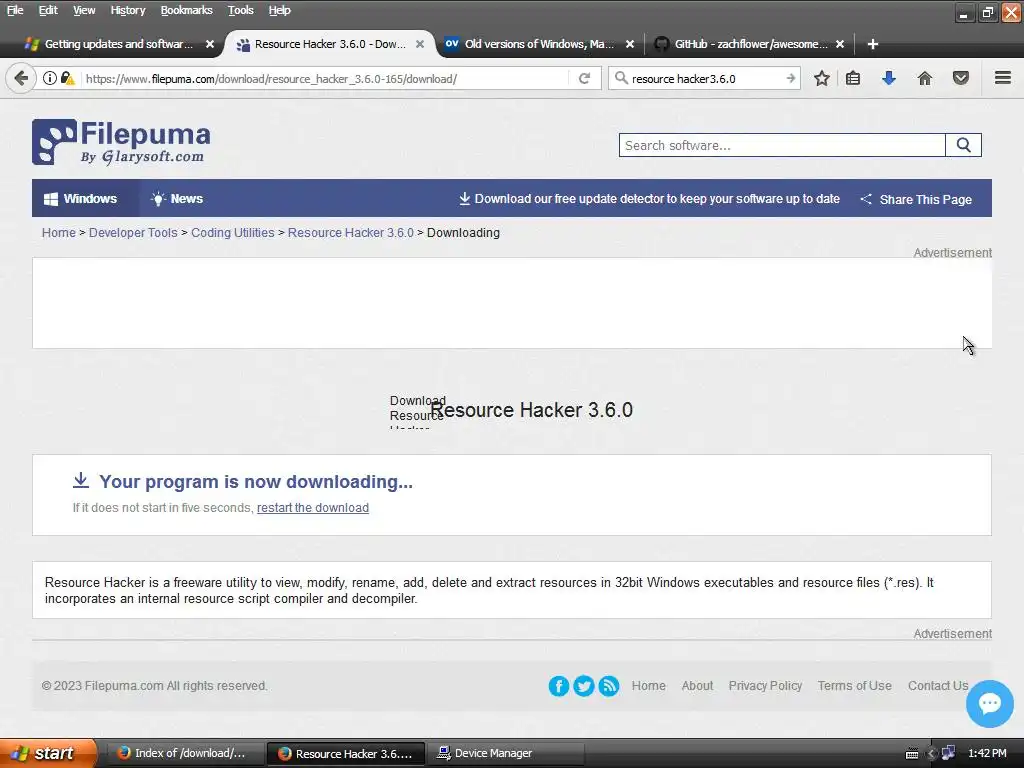Viewport: 1024px width, 768px height.
Task: Click the lock warning icon in address bar
Action: (67, 78)
